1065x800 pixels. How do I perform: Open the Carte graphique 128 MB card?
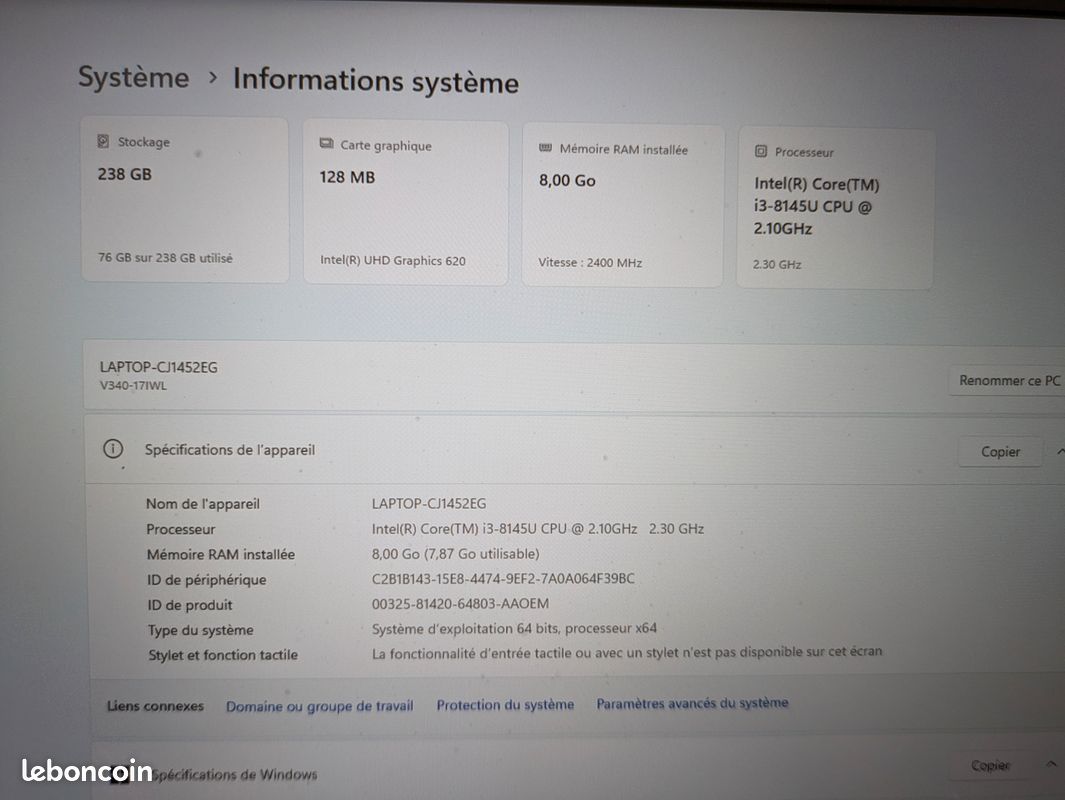pyautogui.click(x=405, y=202)
